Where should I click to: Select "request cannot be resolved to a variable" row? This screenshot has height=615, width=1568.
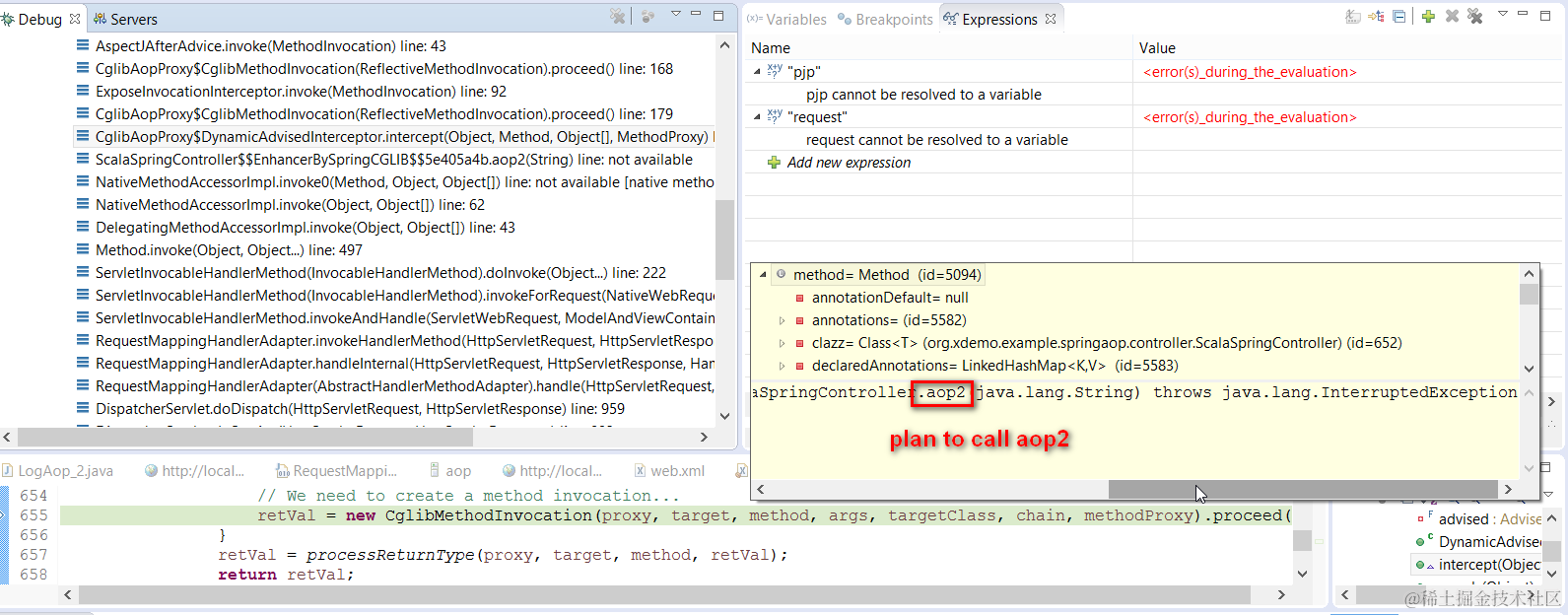936,140
